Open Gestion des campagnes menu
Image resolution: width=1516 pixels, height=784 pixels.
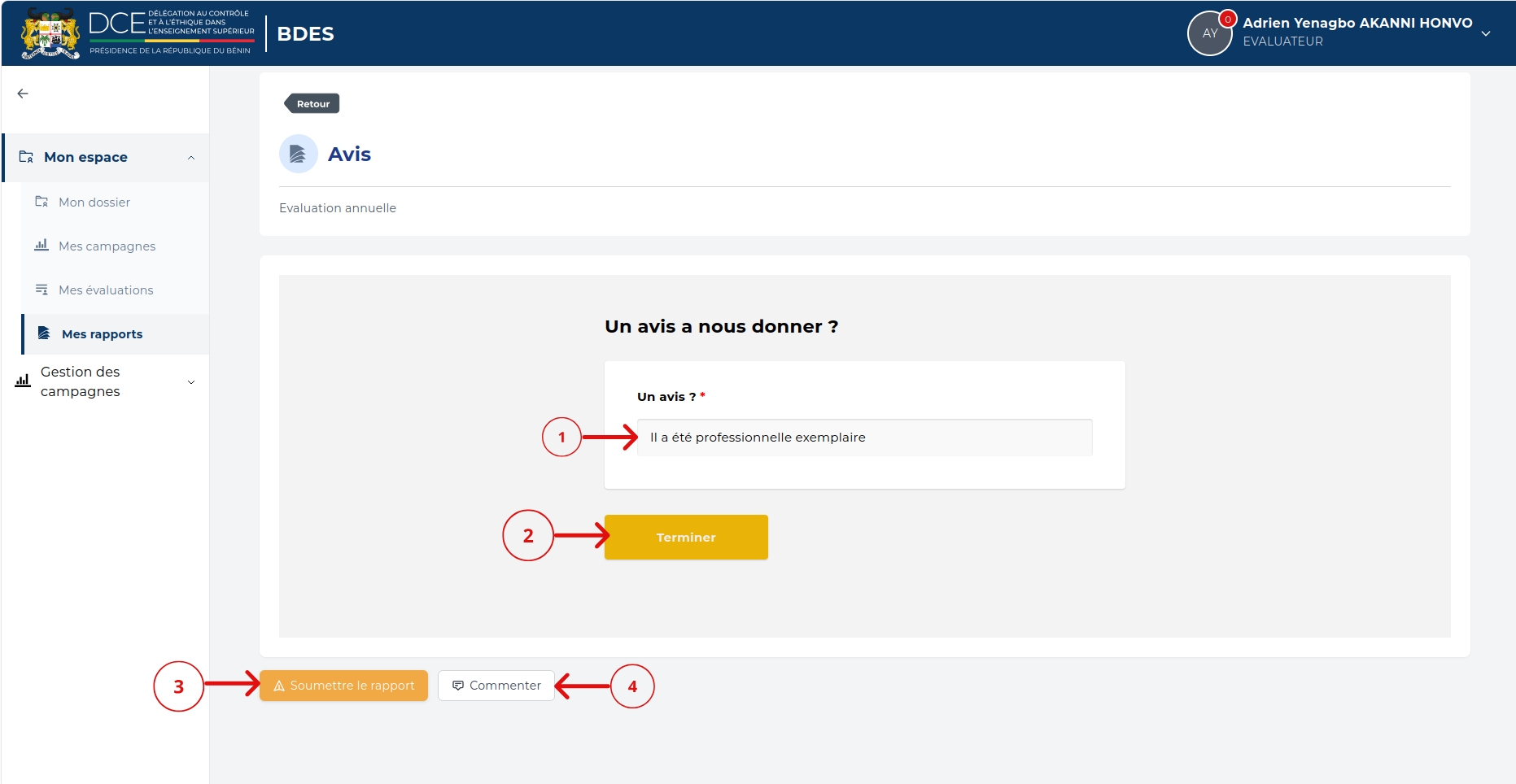coord(106,381)
